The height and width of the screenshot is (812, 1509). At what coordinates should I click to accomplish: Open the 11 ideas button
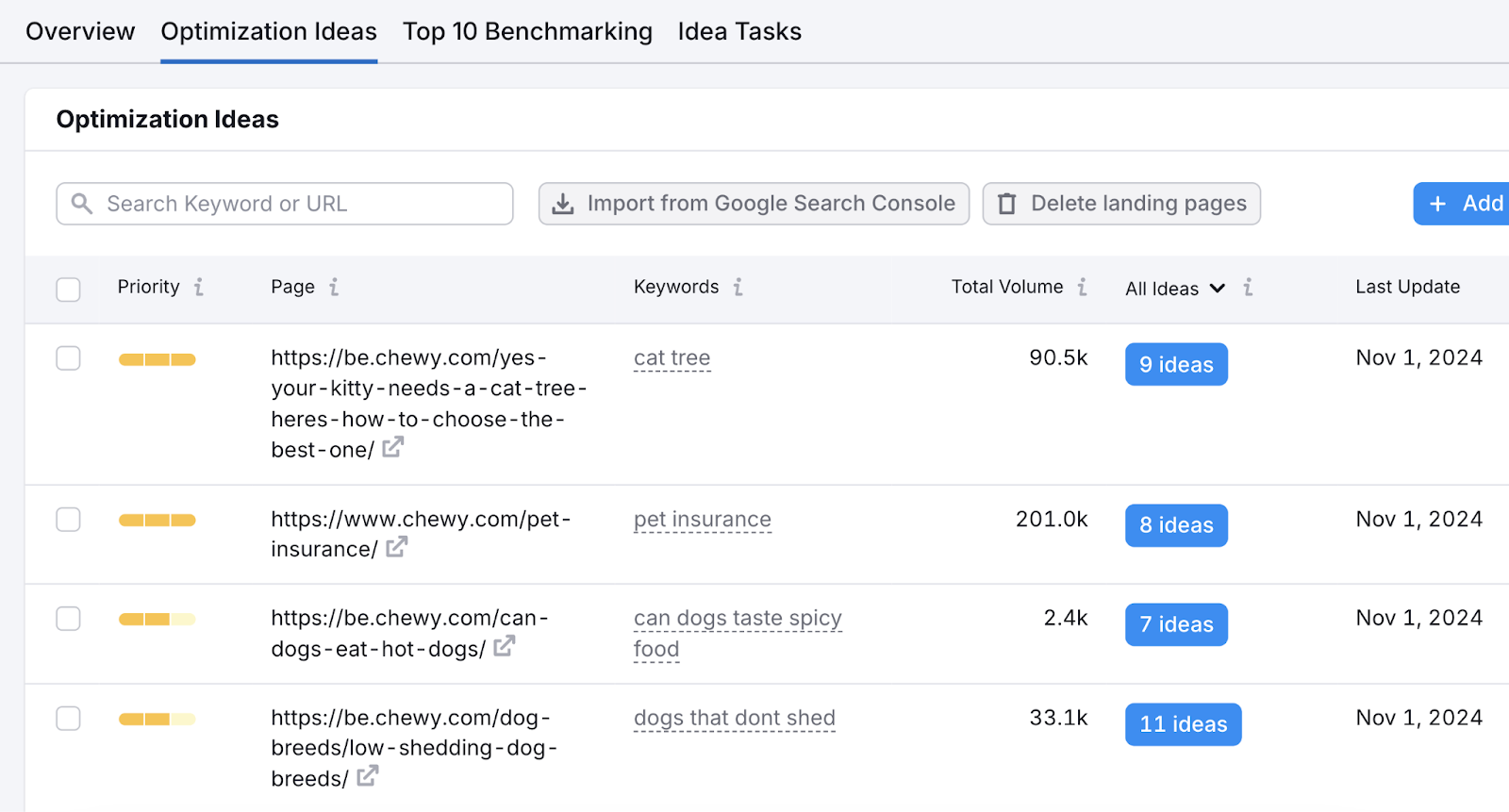pos(1183,724)
